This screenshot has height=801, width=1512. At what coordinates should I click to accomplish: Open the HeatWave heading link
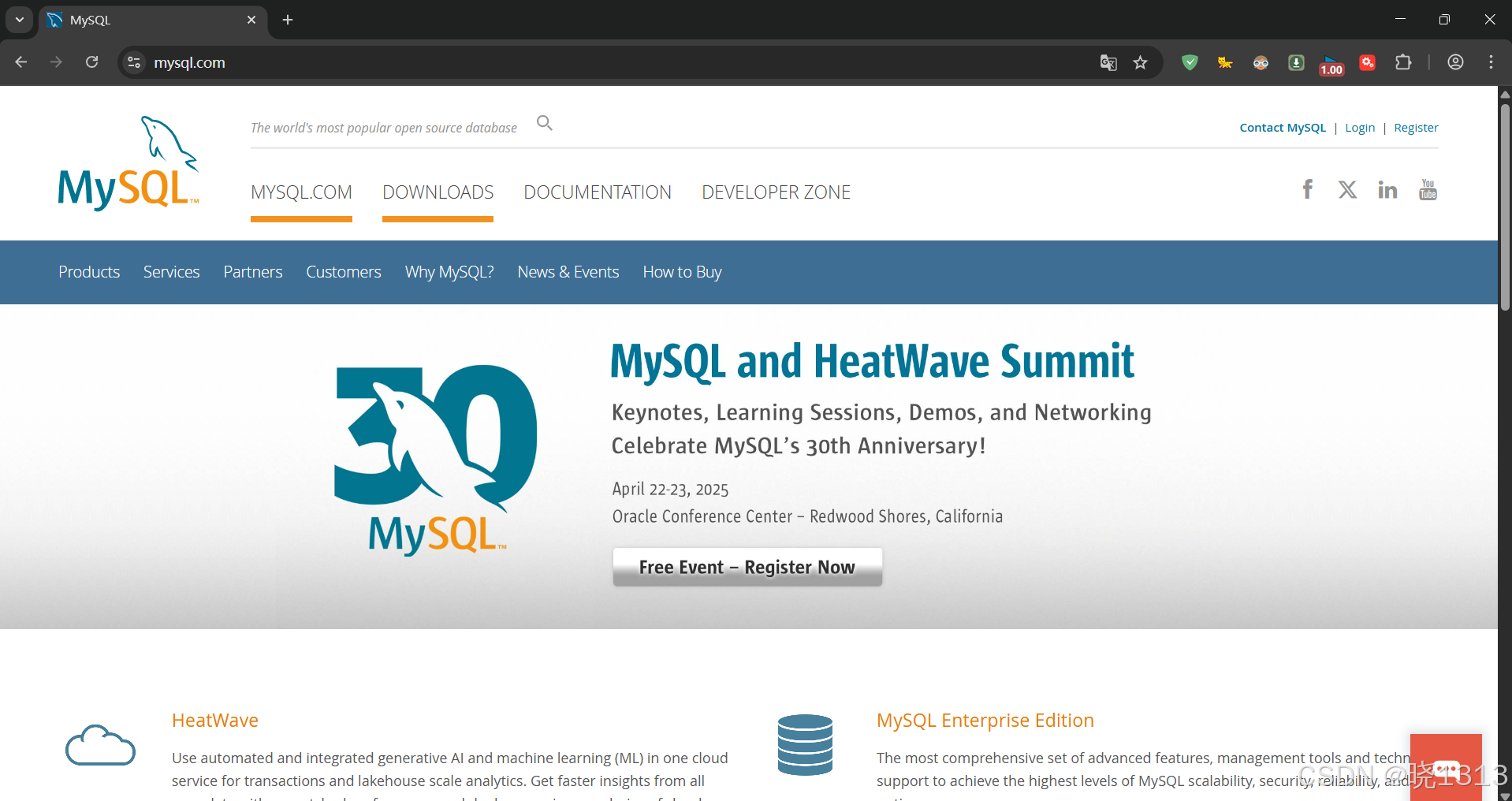(215, 721)
